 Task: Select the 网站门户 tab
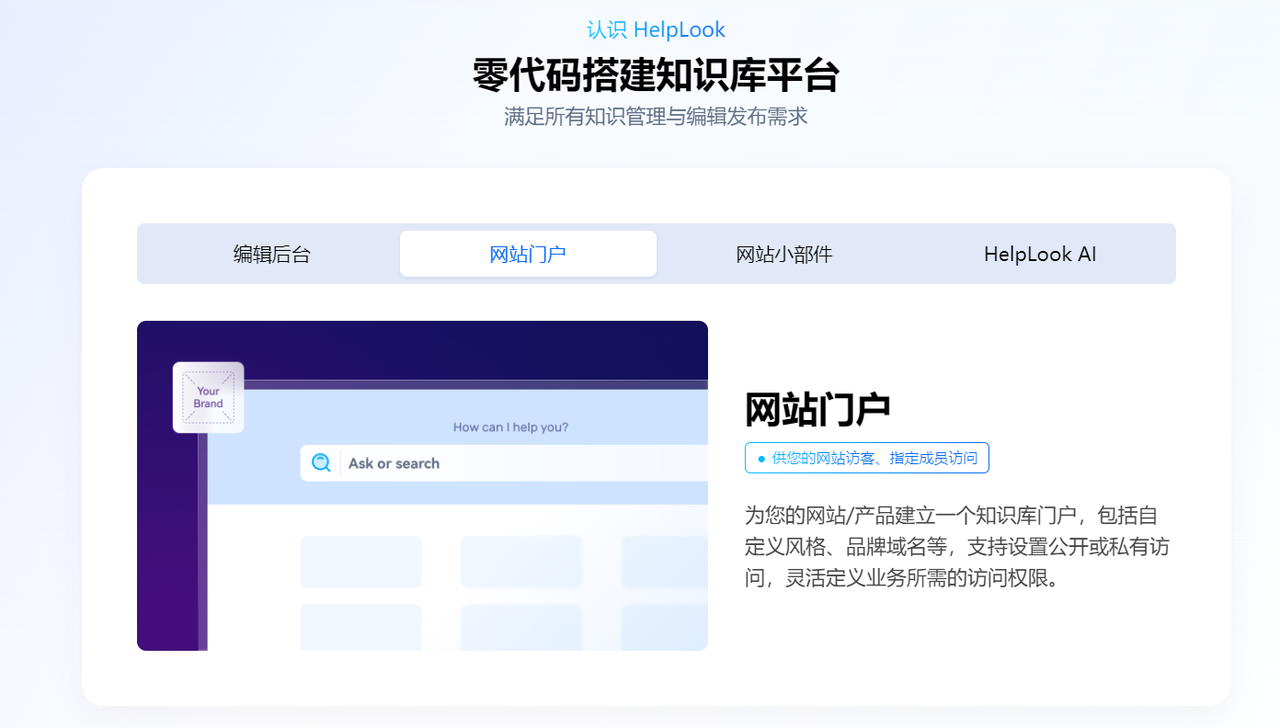pyautogui.click(x=528, y=254)
